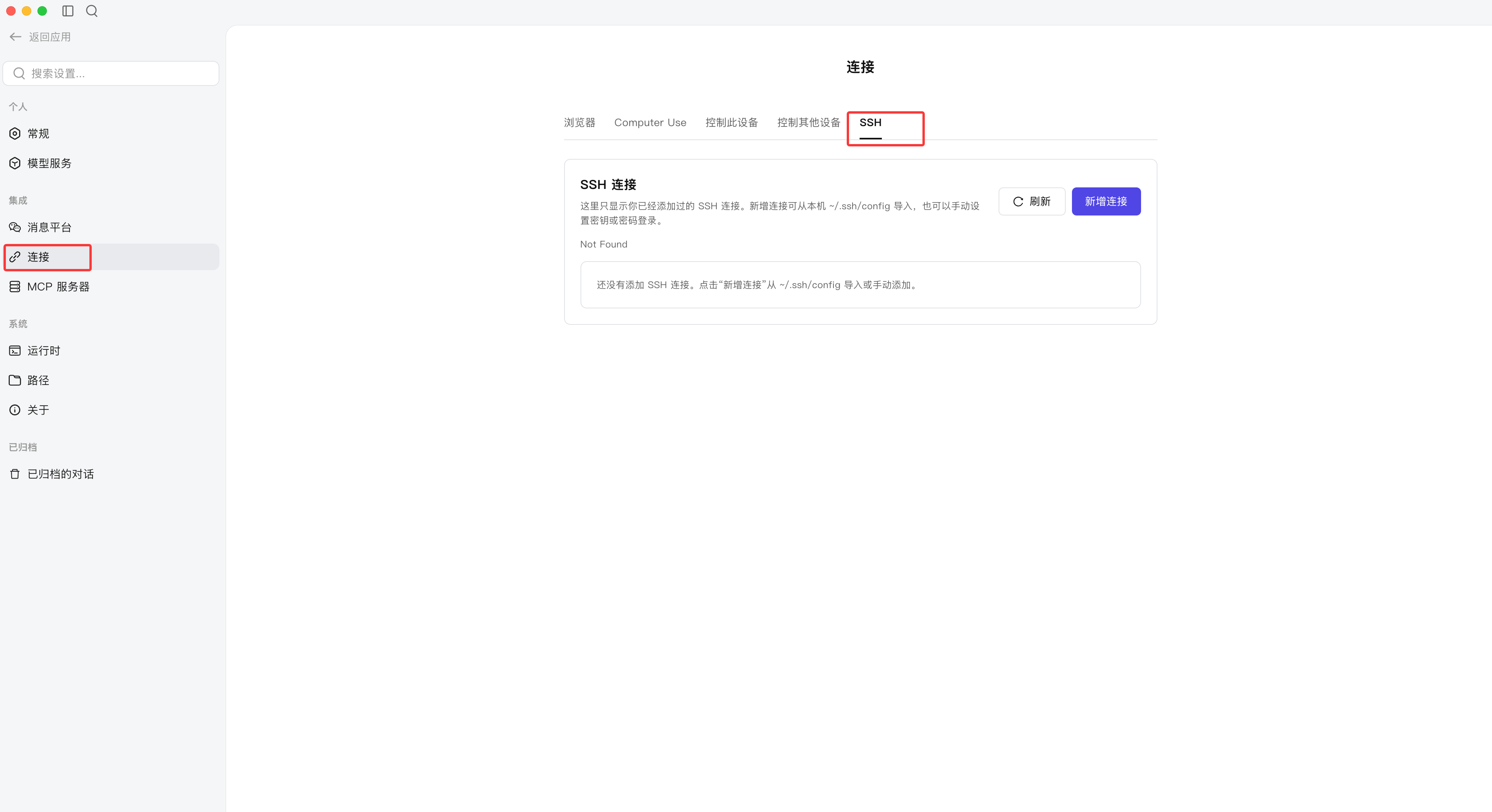This screenshot has width=1492, height=812.
Task: Switch to the 浏览器 tab
Action: [579, 122]
